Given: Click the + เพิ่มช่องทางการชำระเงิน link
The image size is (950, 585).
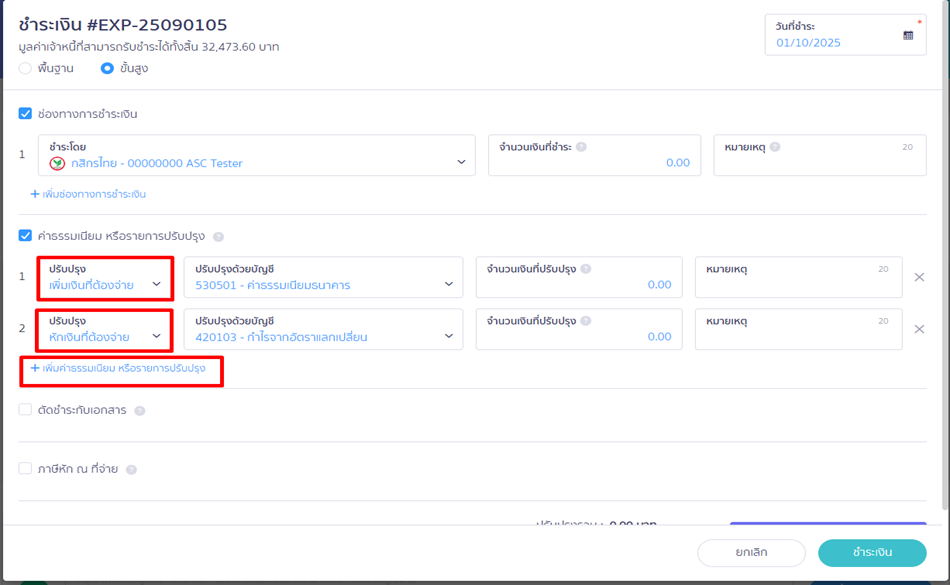Looking at the screenshot, I should pyautogui.click(x=88, y=194).
